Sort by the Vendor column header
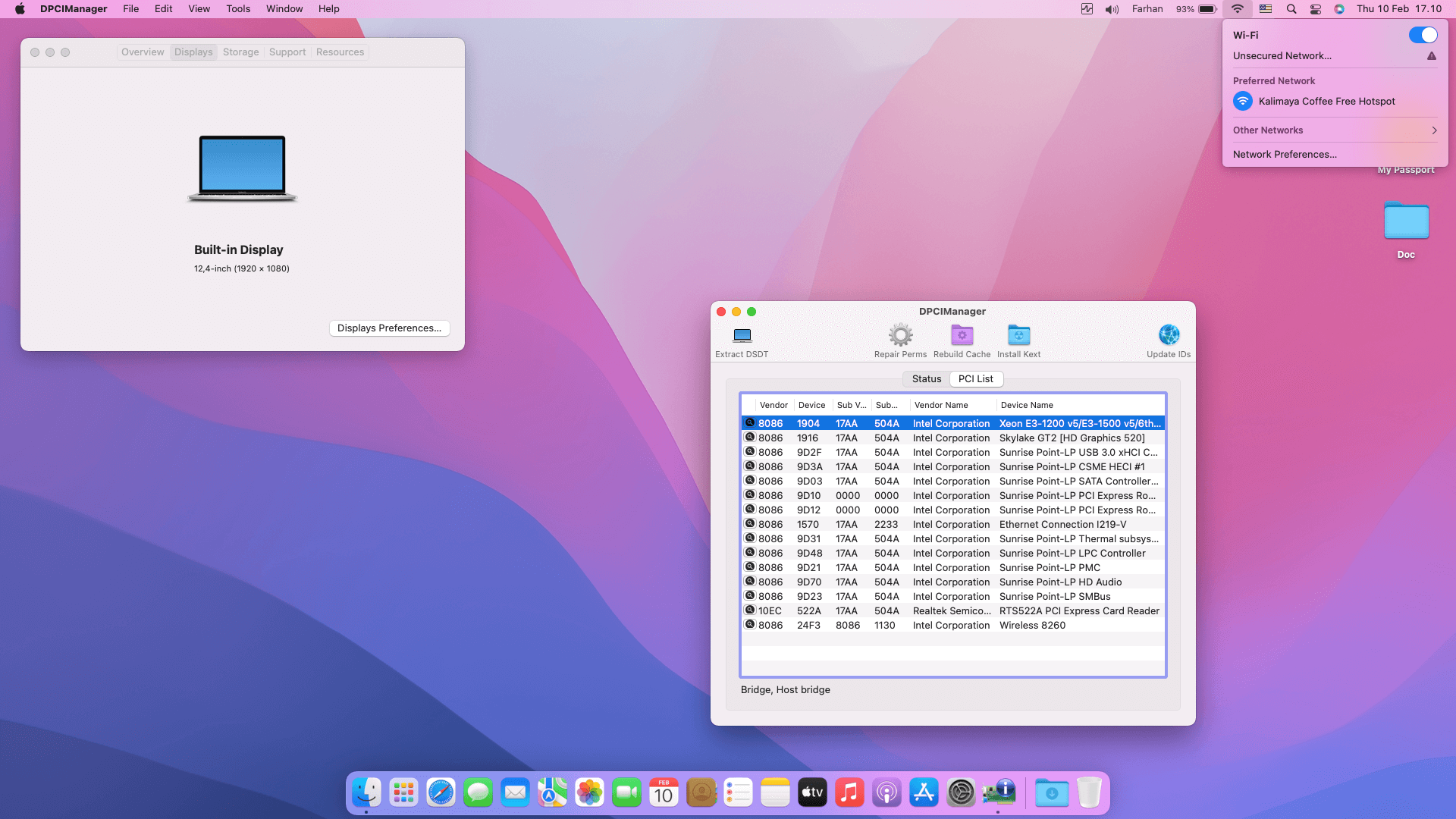Viewport: 1456px width, 819px height. click(773, 405)
